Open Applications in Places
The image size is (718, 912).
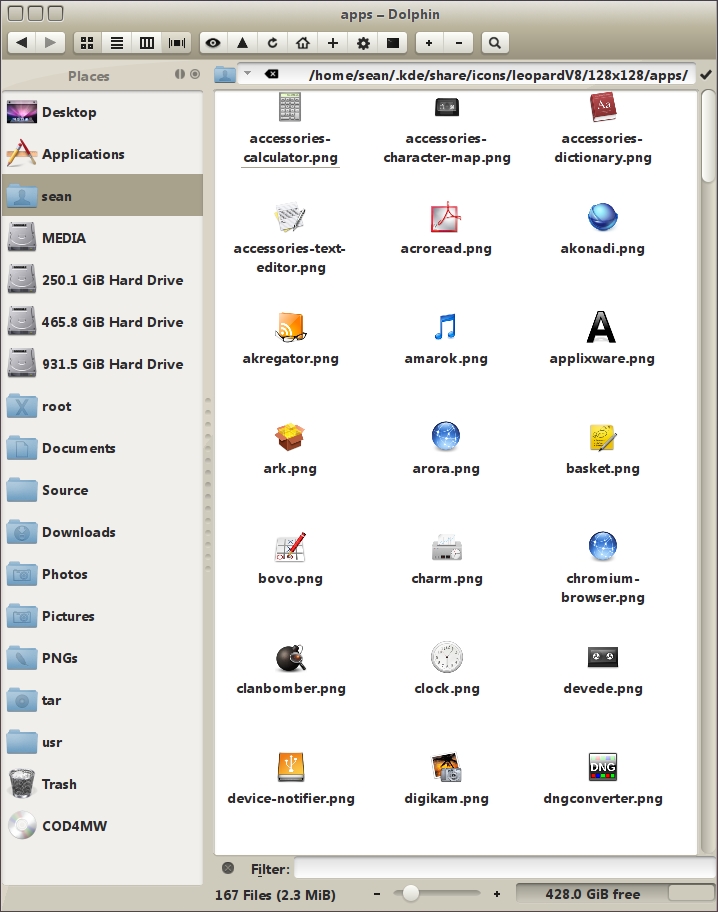pos(102,154)
